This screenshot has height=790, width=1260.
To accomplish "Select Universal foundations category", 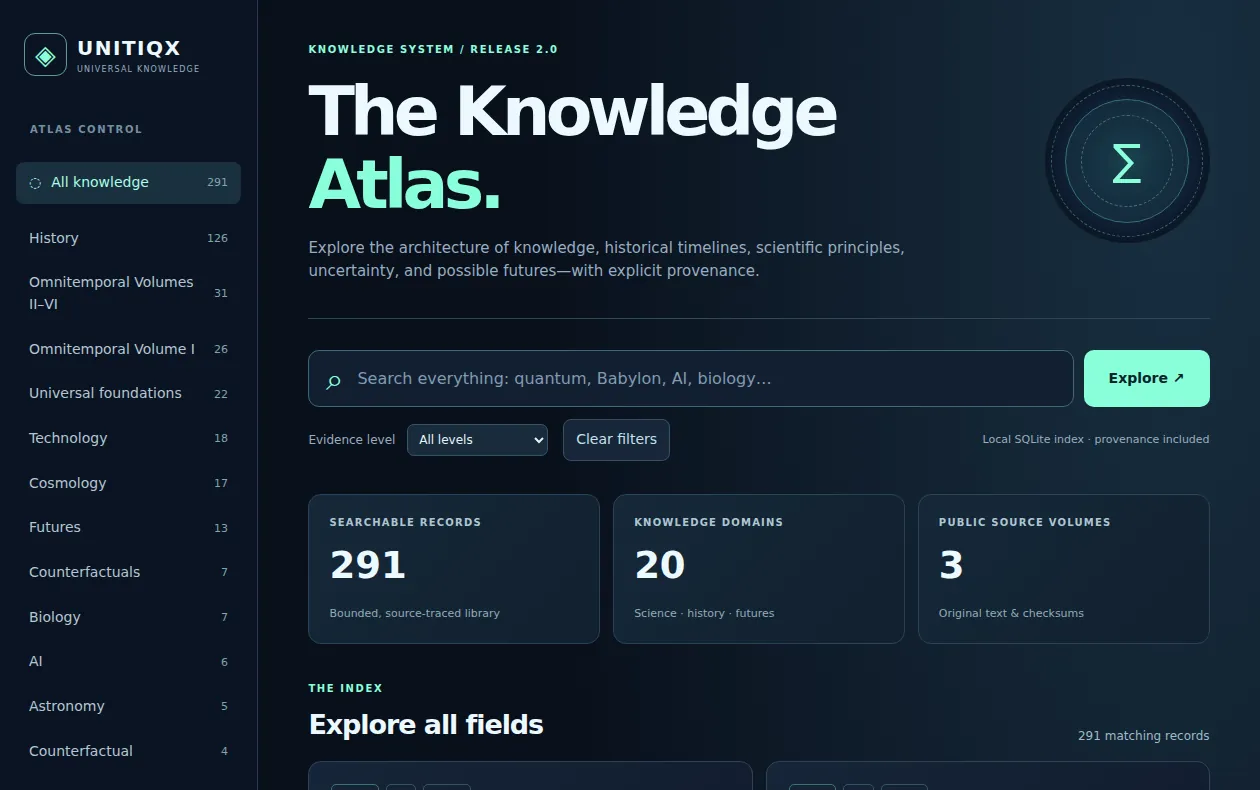I will tap(128, 393).
